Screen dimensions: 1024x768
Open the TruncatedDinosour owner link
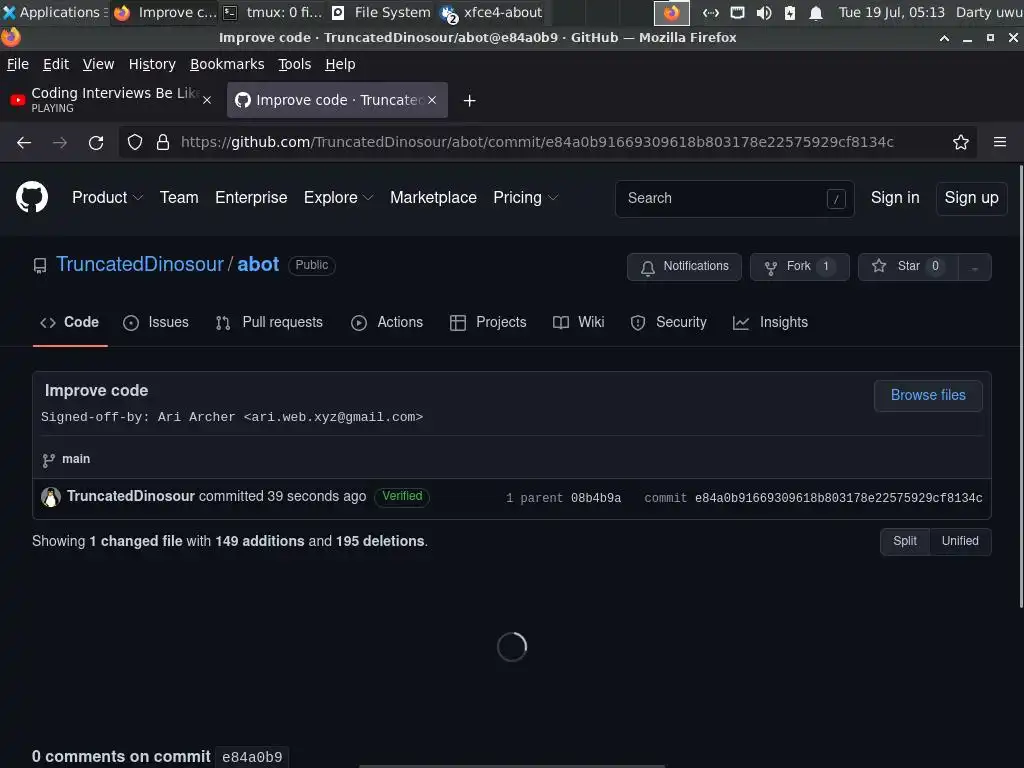(140, 264)
